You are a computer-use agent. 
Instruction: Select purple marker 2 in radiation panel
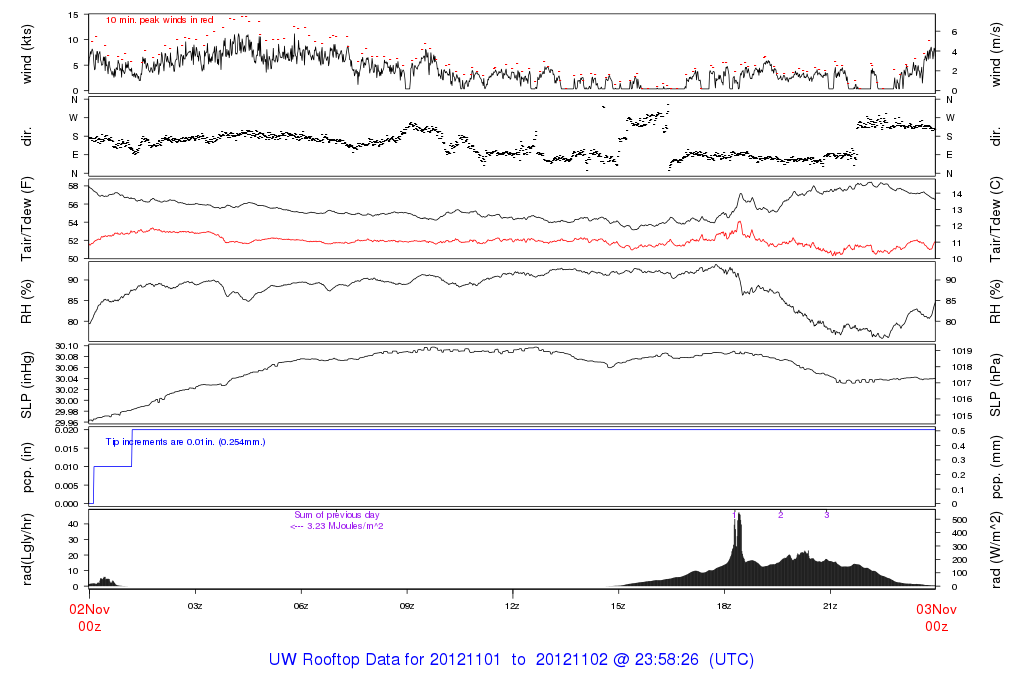point(780,514)
